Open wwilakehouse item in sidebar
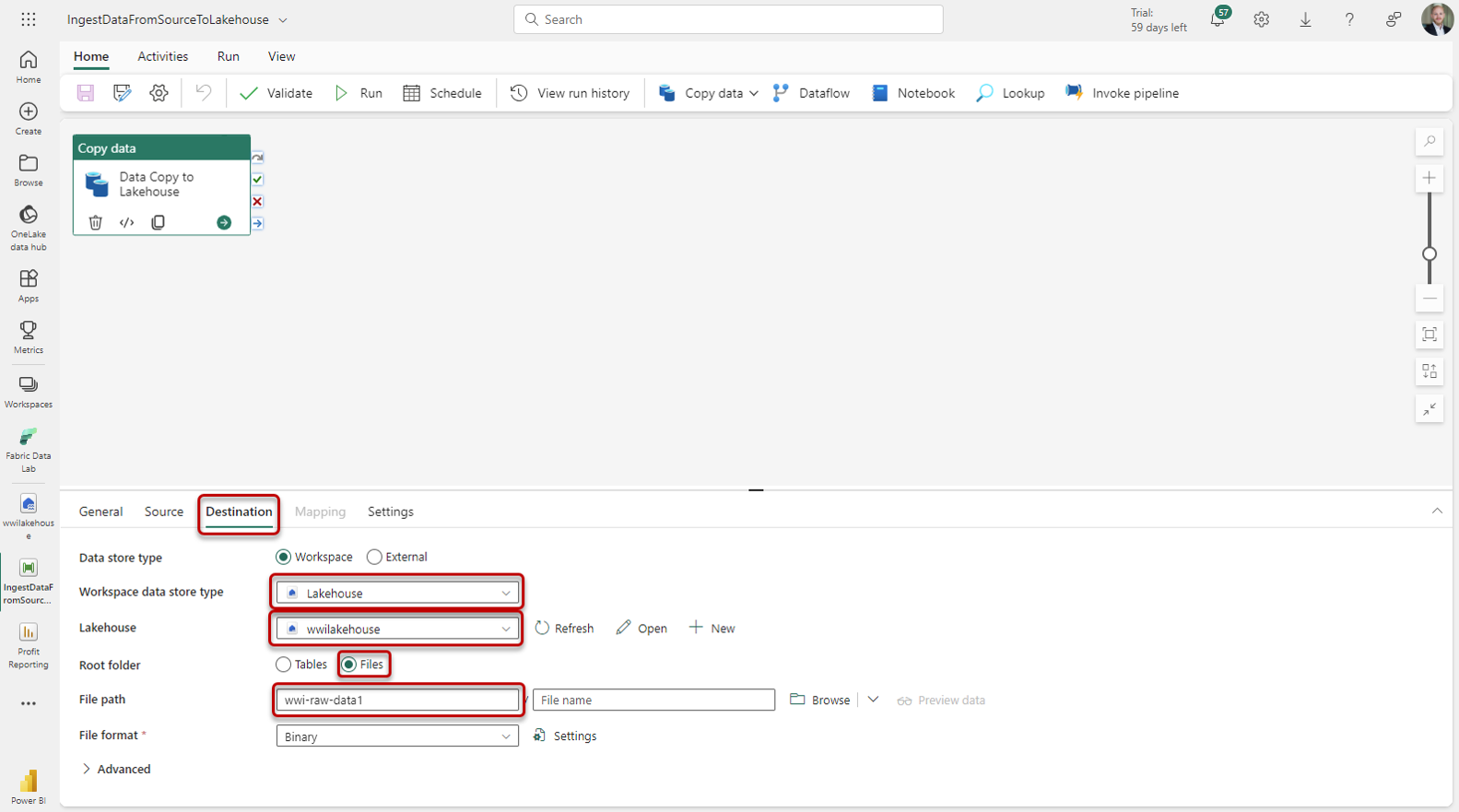The image size is (1459, 812). coord(29,516)
